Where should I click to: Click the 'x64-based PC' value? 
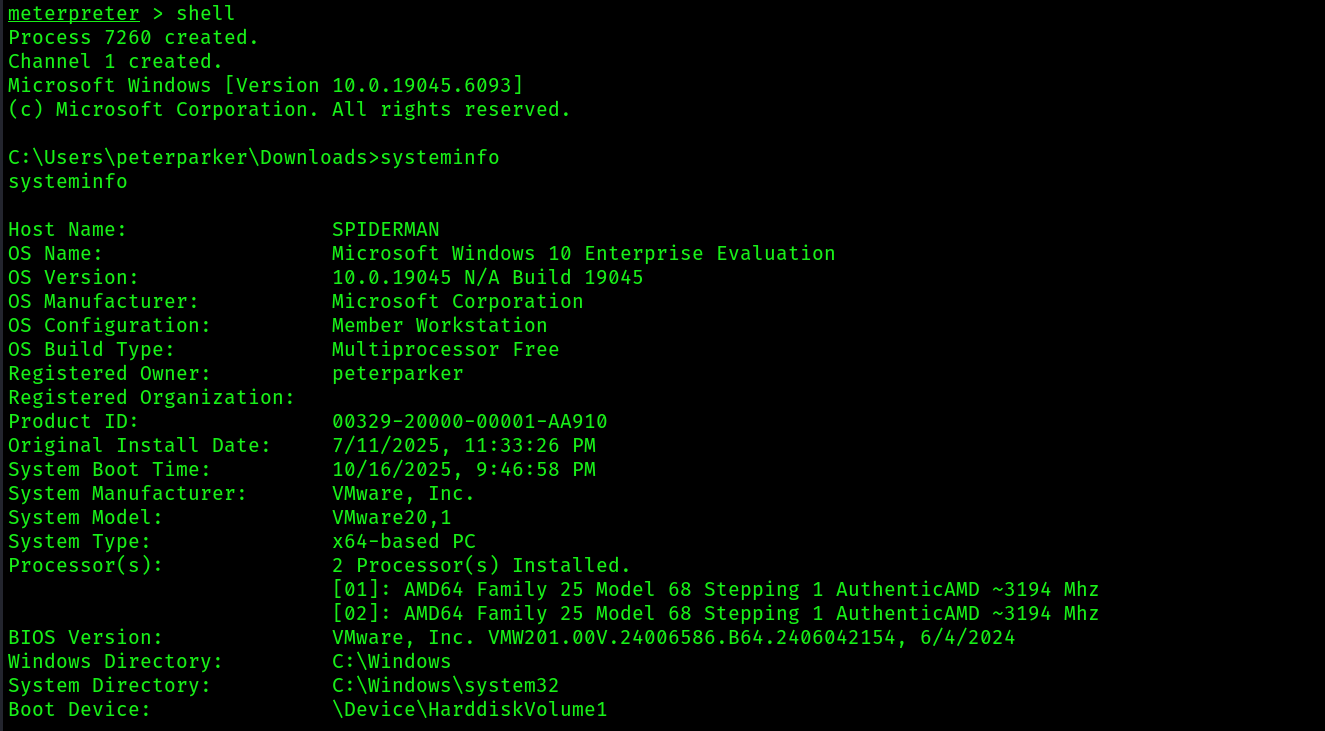pyautogui.click(x=404, y=542)
